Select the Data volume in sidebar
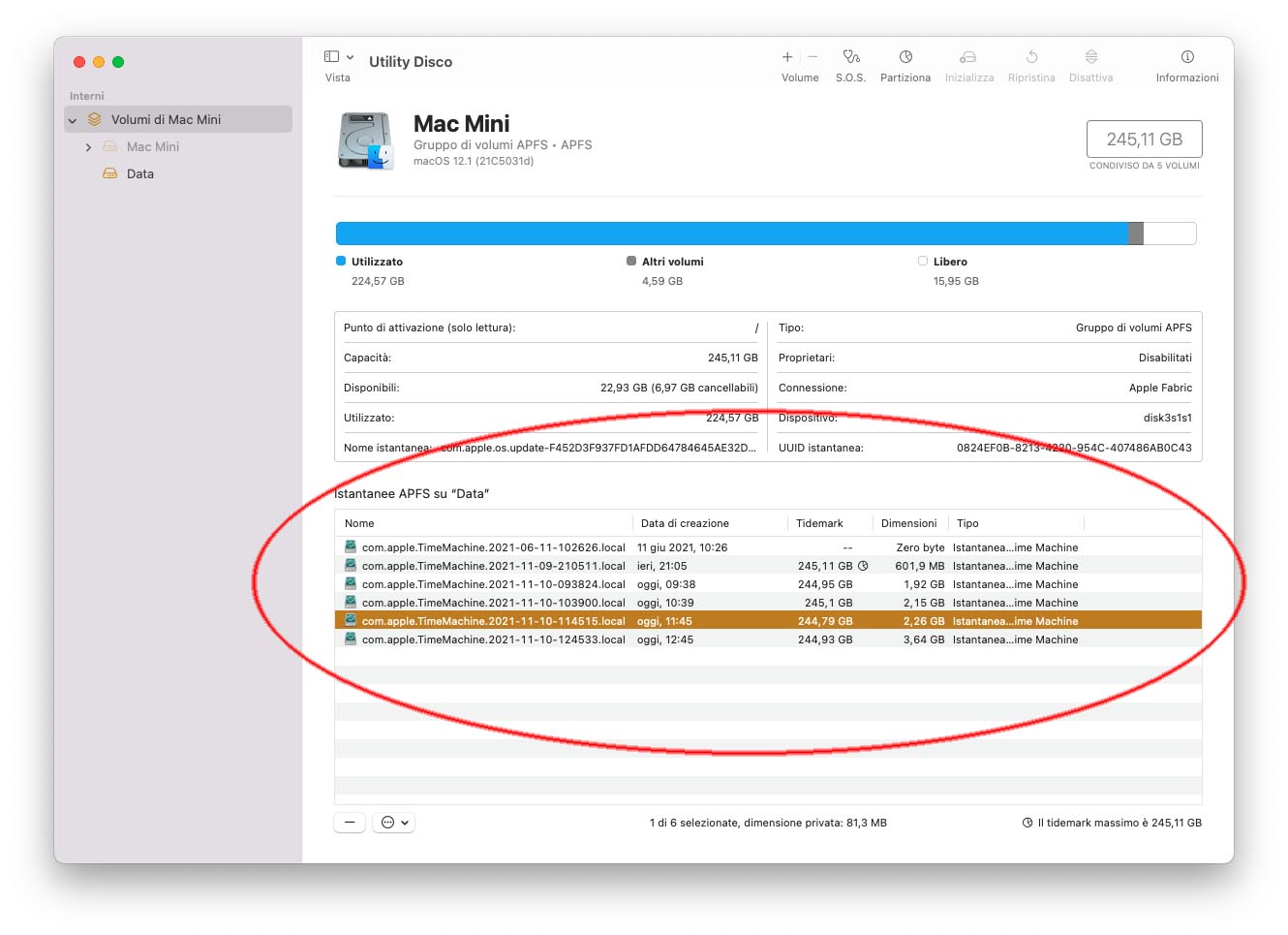Viewport: 1288px width, 935px height. pos(178,173)
